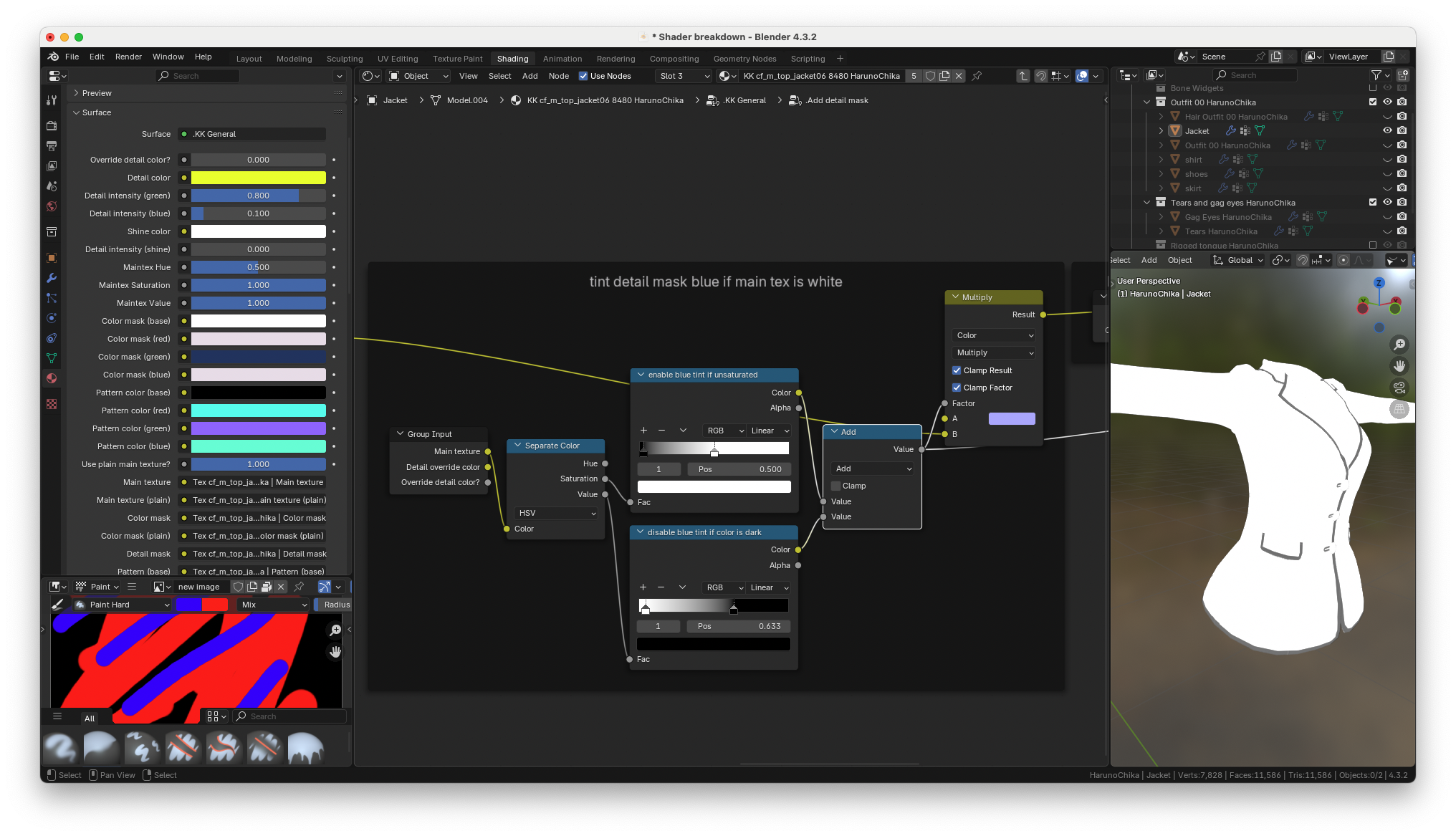Switch to the Texture Paint workspace tab
This screenshot has height=836, width=1456.
click(457, 59)
